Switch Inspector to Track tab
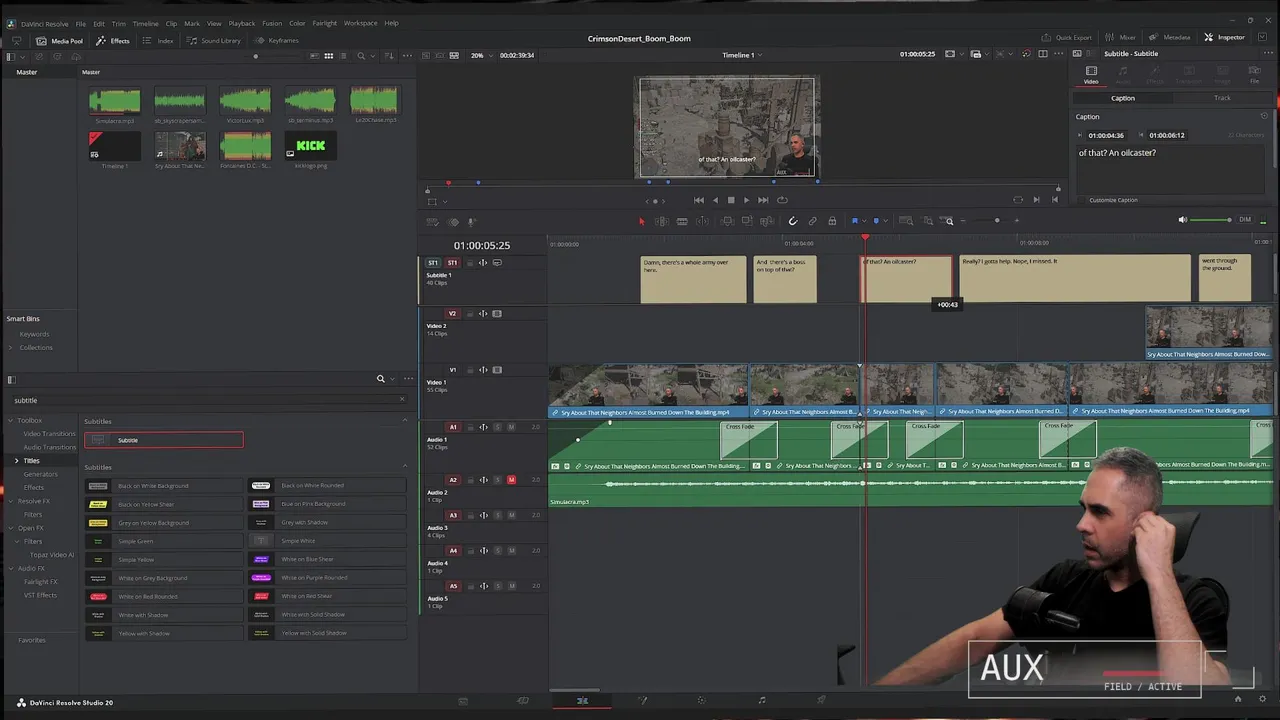The height and width of the screenshot is (720, 1280). (x=1222, y=98)
